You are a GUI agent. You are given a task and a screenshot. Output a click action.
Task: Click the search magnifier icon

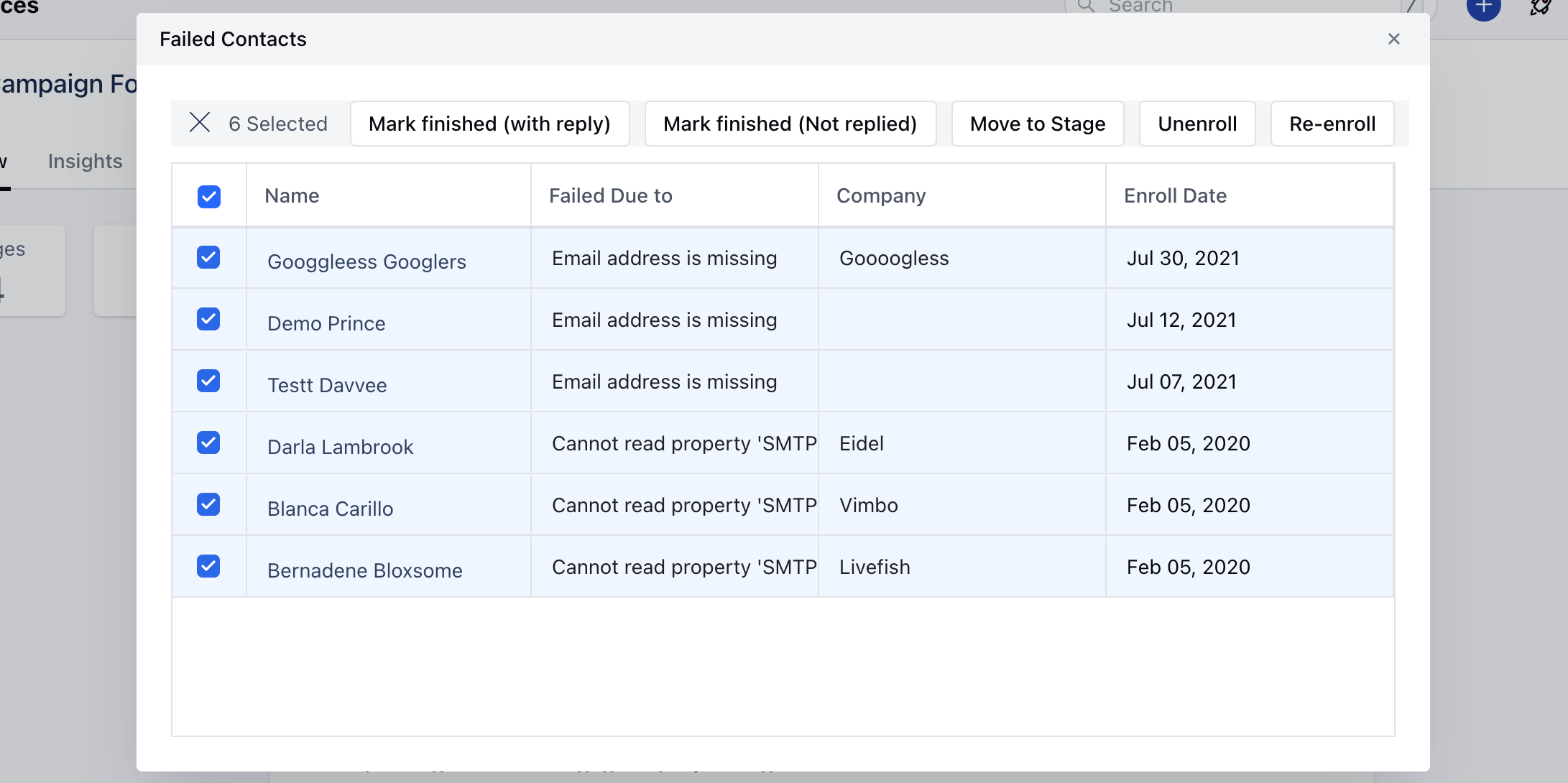[x=1087, y=6]
